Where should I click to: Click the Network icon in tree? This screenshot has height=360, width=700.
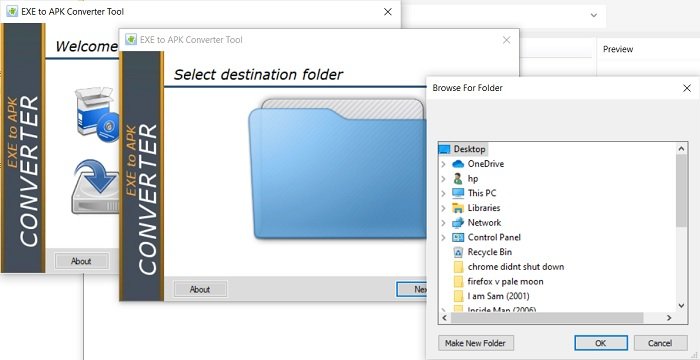(458, 223)
